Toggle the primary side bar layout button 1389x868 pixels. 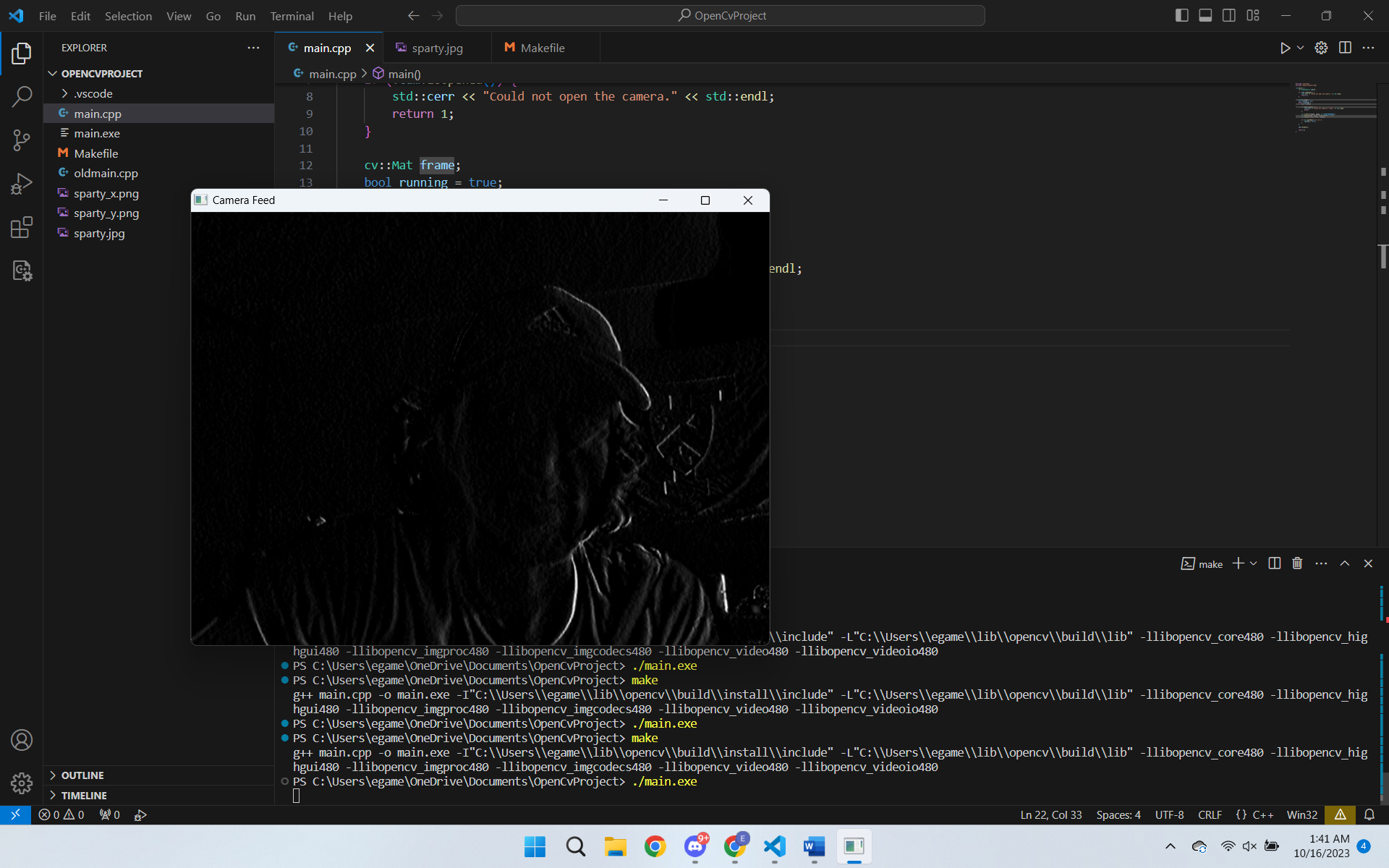(x=1181, y=15)
